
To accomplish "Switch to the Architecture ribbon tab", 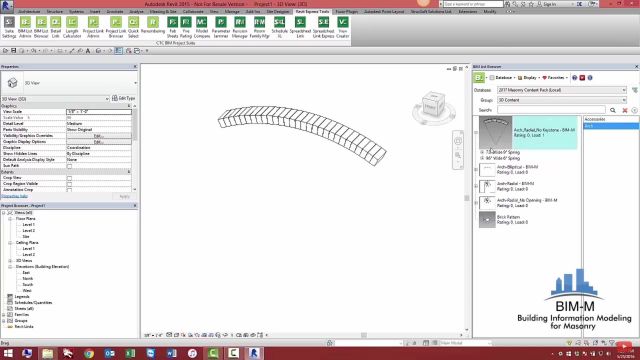I will pos(29,11).
